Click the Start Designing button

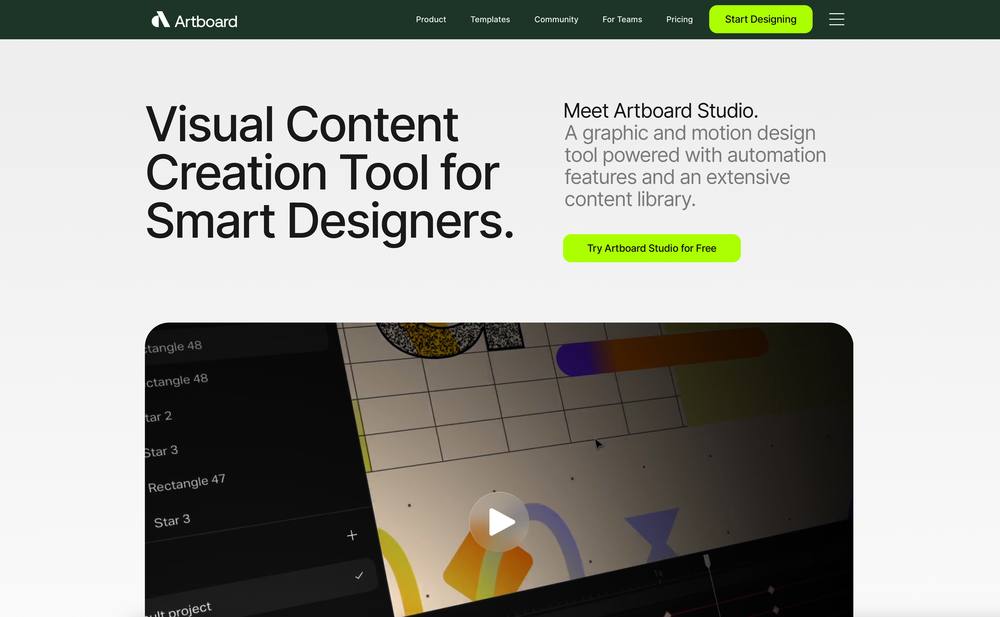point(760,19)
